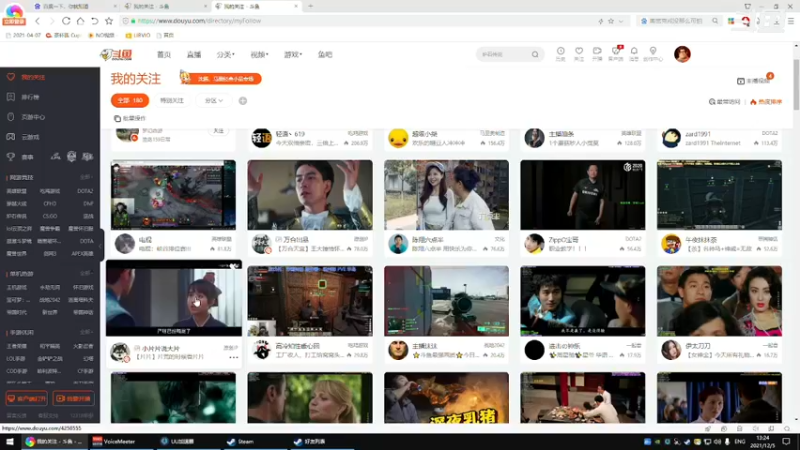Click the orange client open button at sidebar bottom
800x450 pixels.
[27, 398]
